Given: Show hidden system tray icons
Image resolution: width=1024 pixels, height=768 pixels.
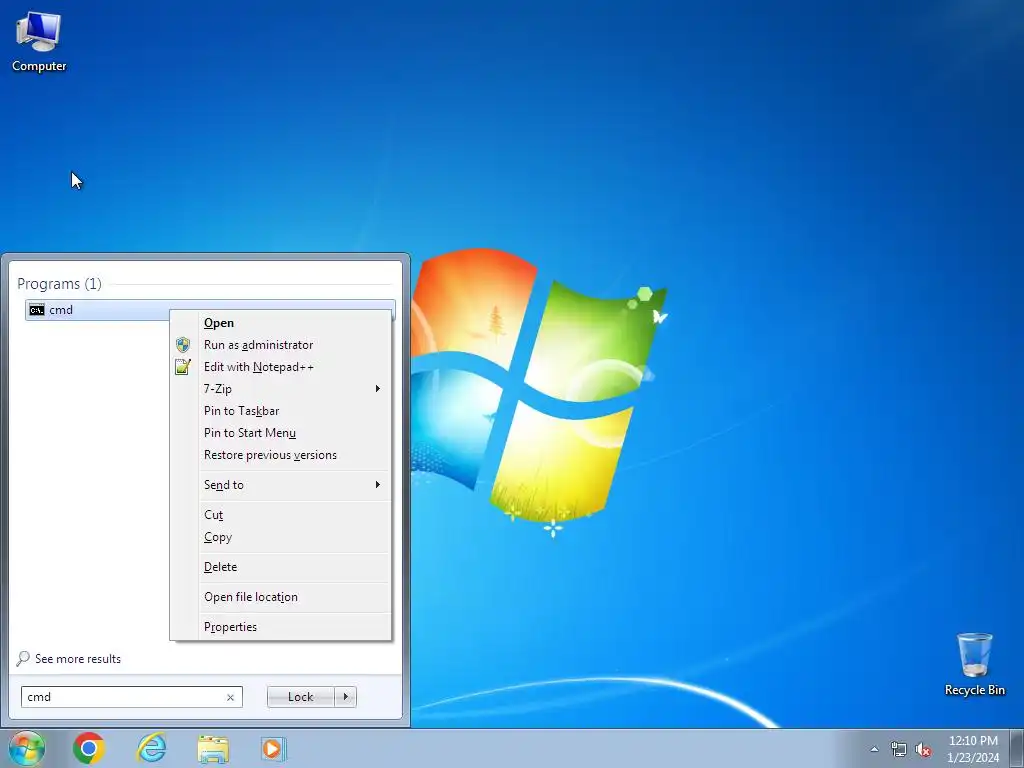Looking at the screenshot, I should (874, 749).
